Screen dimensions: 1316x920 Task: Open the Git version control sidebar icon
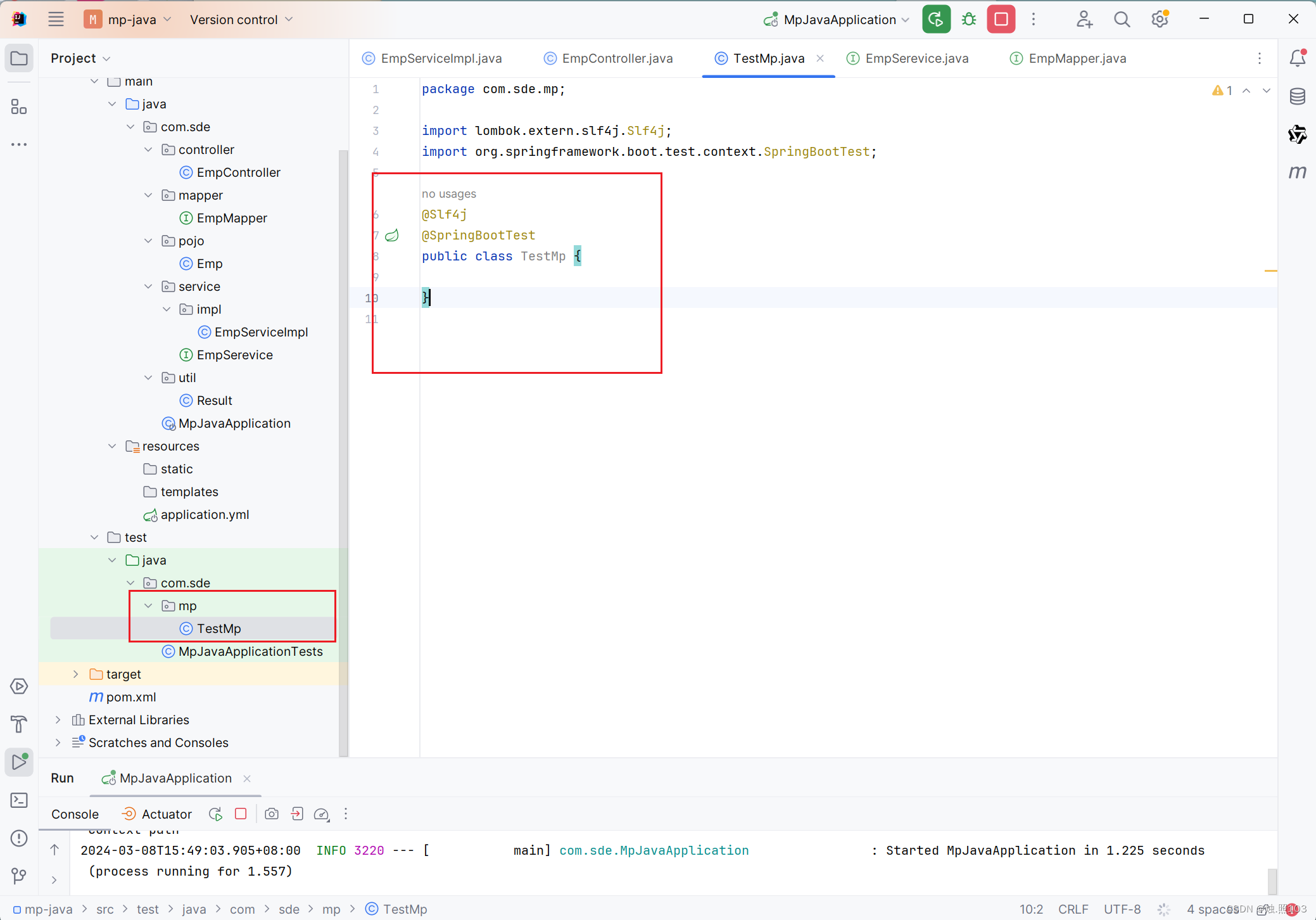pos(19,876)
